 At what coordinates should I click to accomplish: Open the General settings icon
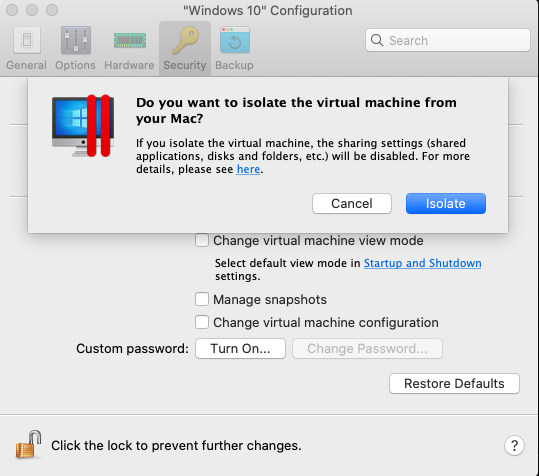[27, 40]
